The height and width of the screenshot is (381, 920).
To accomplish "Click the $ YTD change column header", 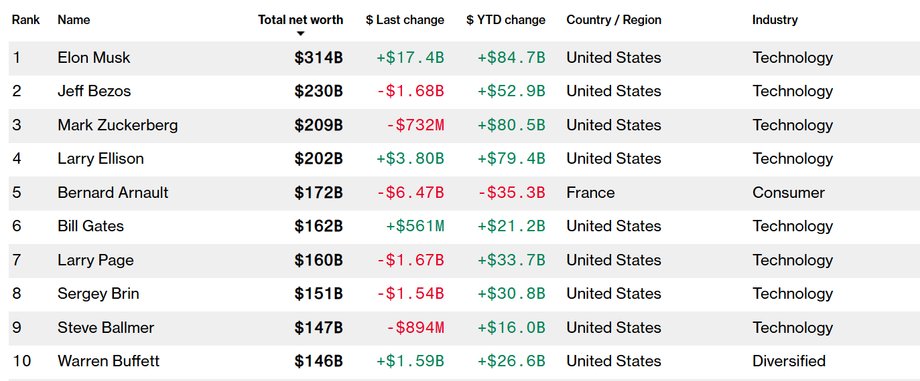I will [506, 20].
